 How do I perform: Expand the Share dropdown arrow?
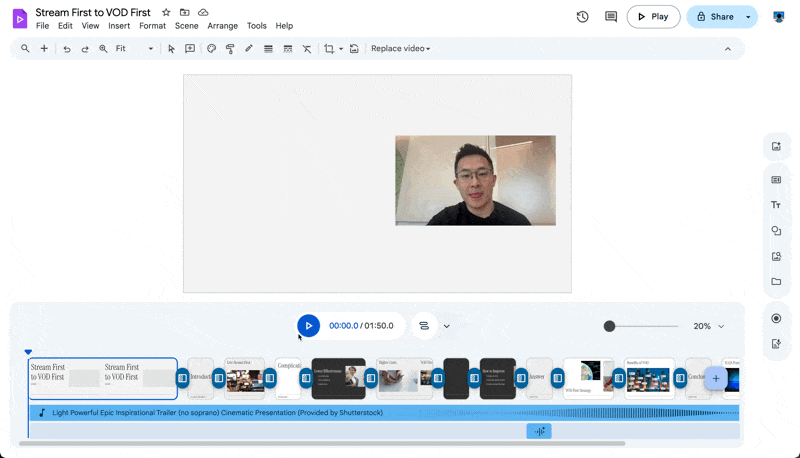coord(748,17)
